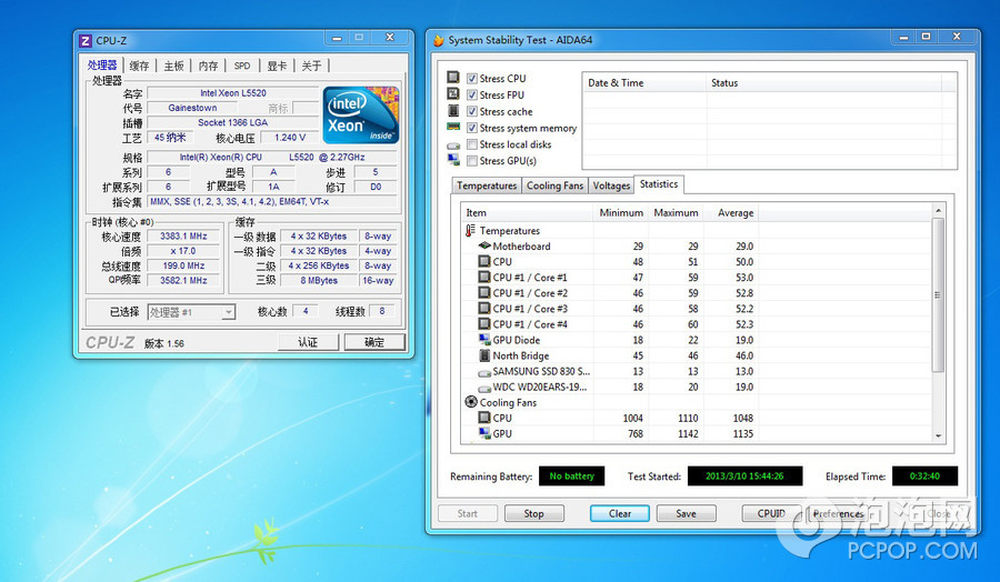Click the 'Intel Xeon L5520' name field
Image resolution: width=1000 pixels, height=582 pixels.
pyautogui.click(x=233, y=93)
